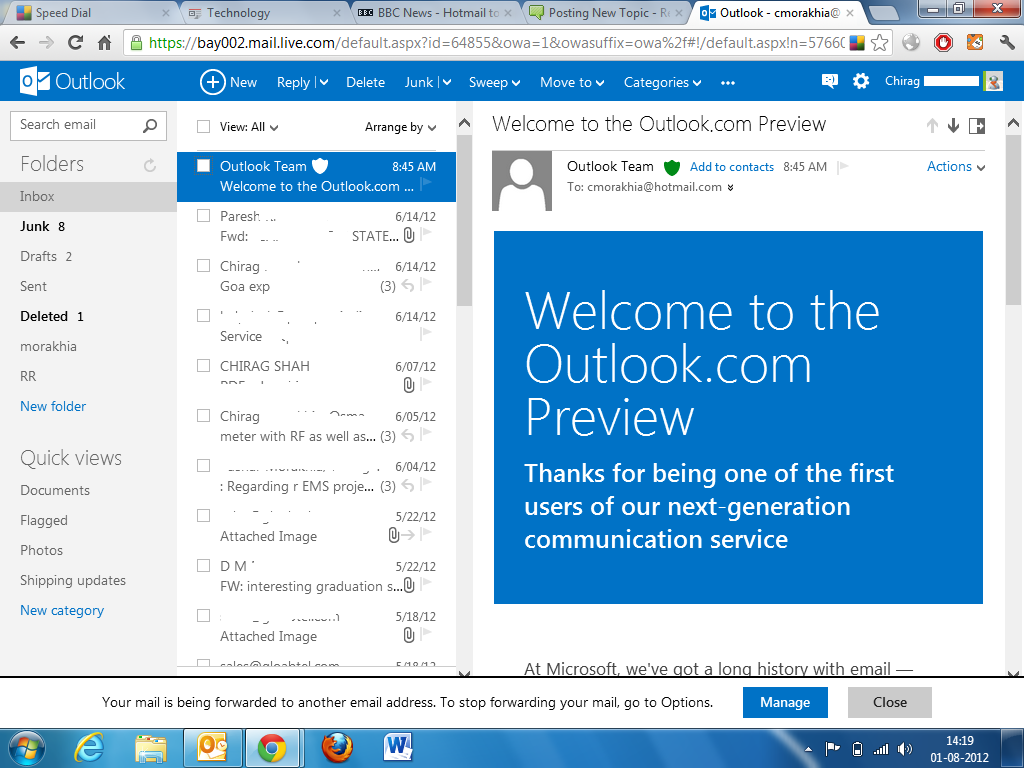Open the Categories dropdown
Viewport: 1024px width, 768px height.
[662, 83]
